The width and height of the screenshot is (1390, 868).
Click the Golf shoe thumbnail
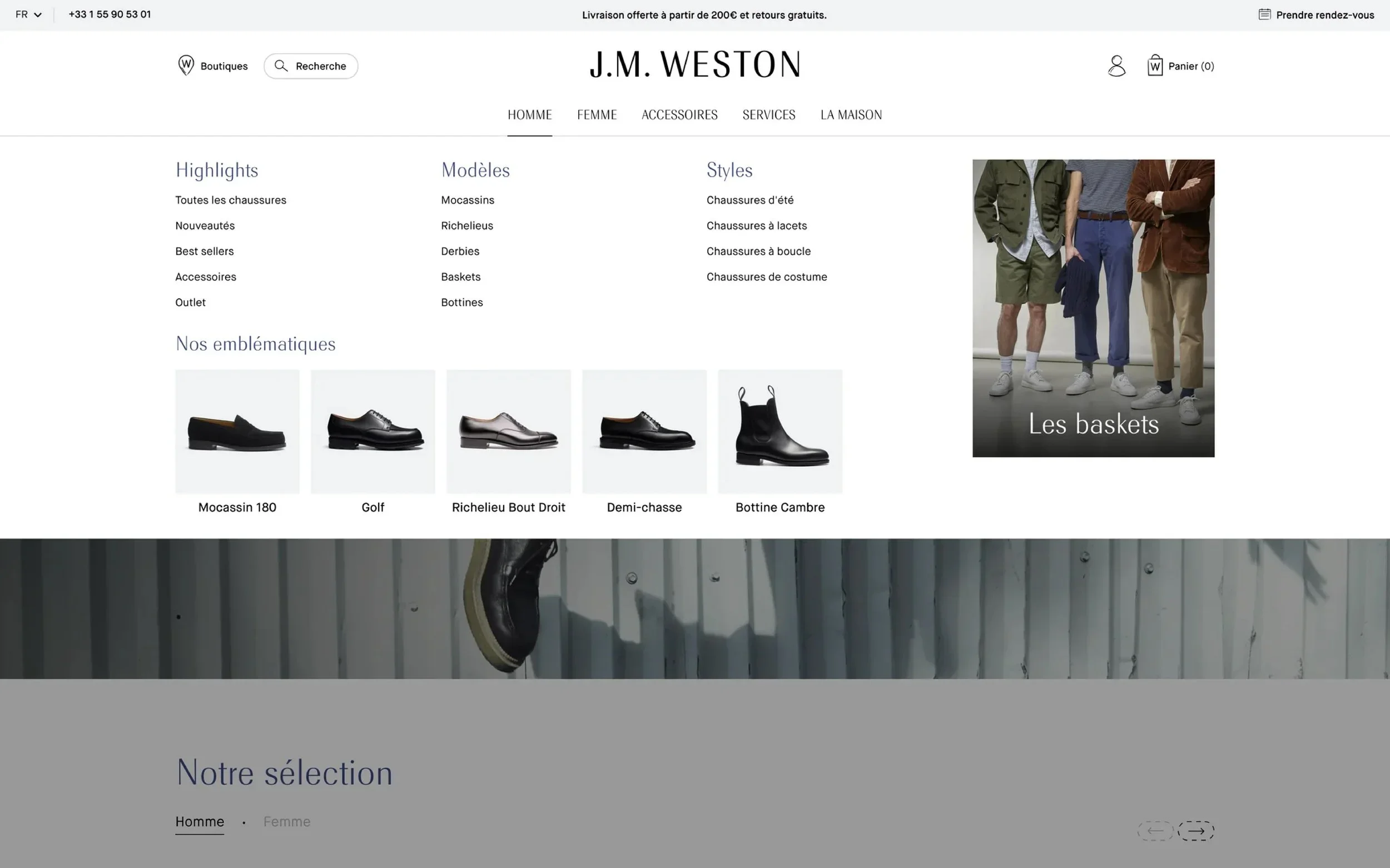373,432
